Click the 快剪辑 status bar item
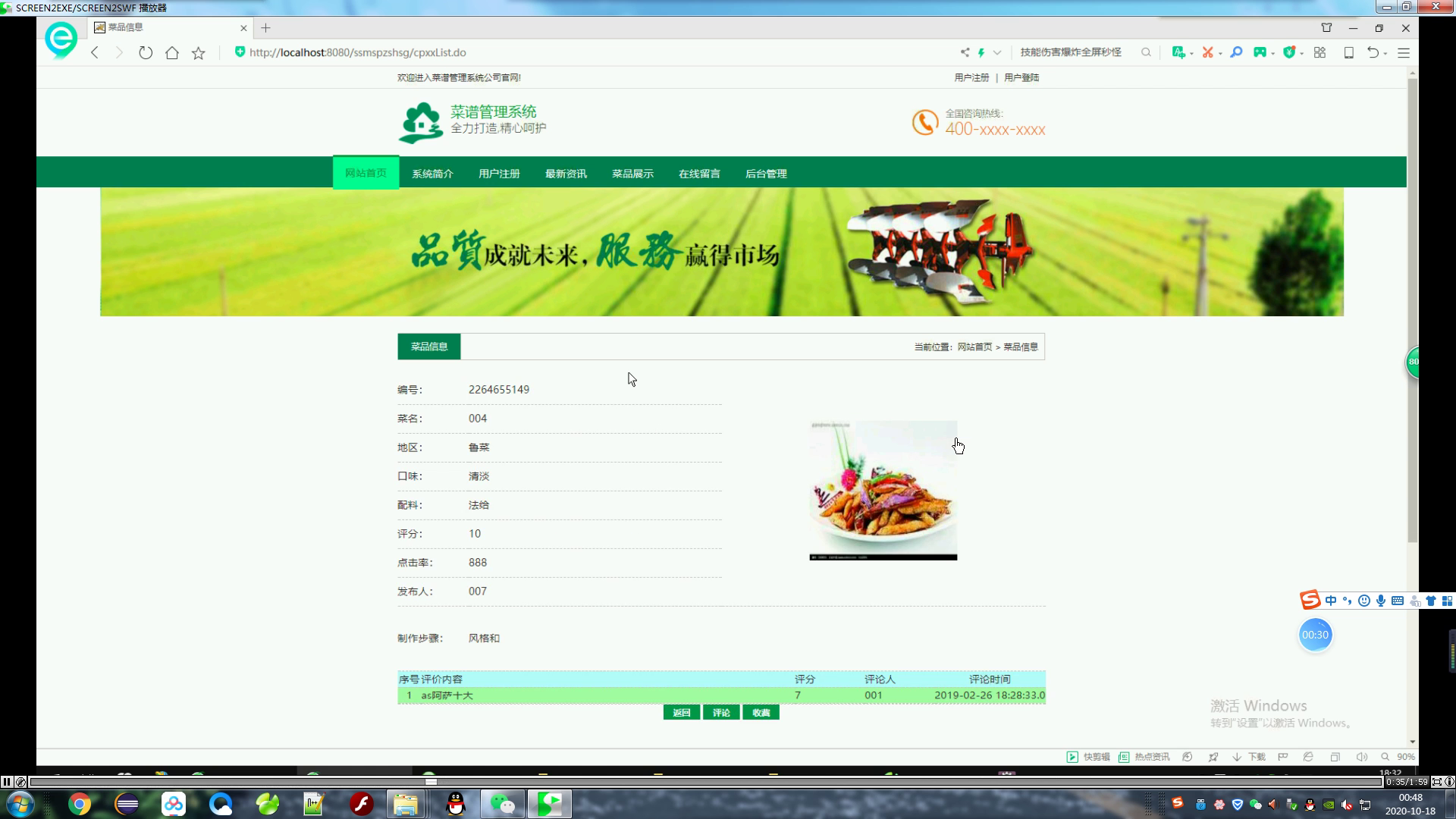The image size is (1456, 819). coord(1088,757)
